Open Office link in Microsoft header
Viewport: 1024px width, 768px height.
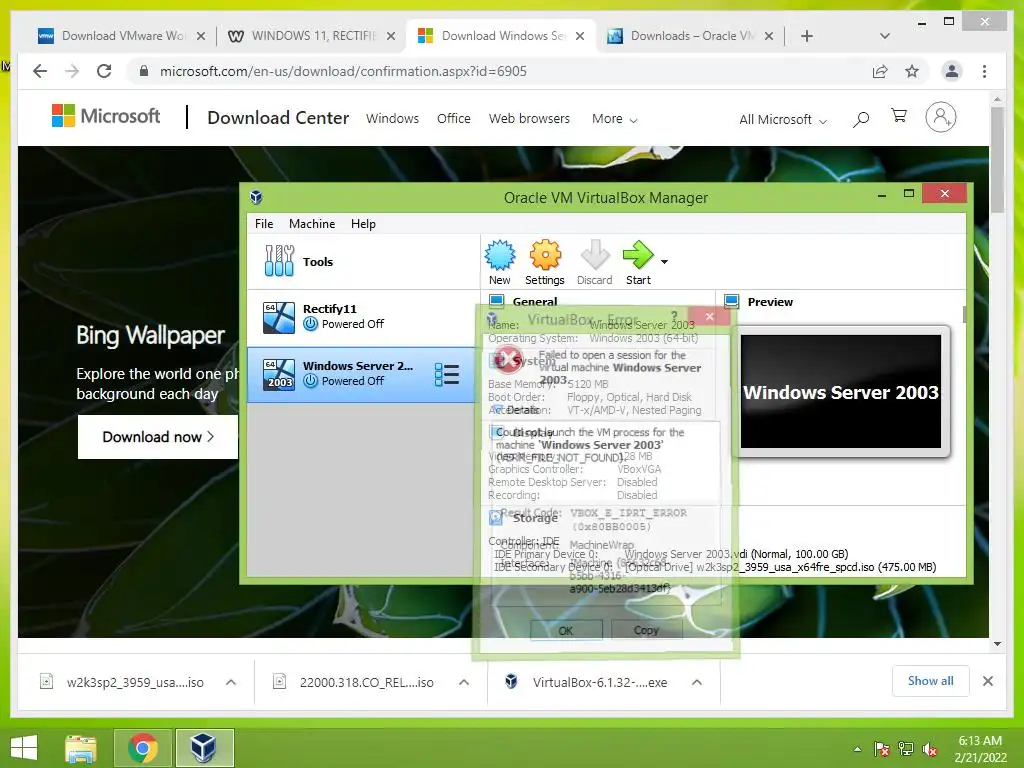point(454,118)
